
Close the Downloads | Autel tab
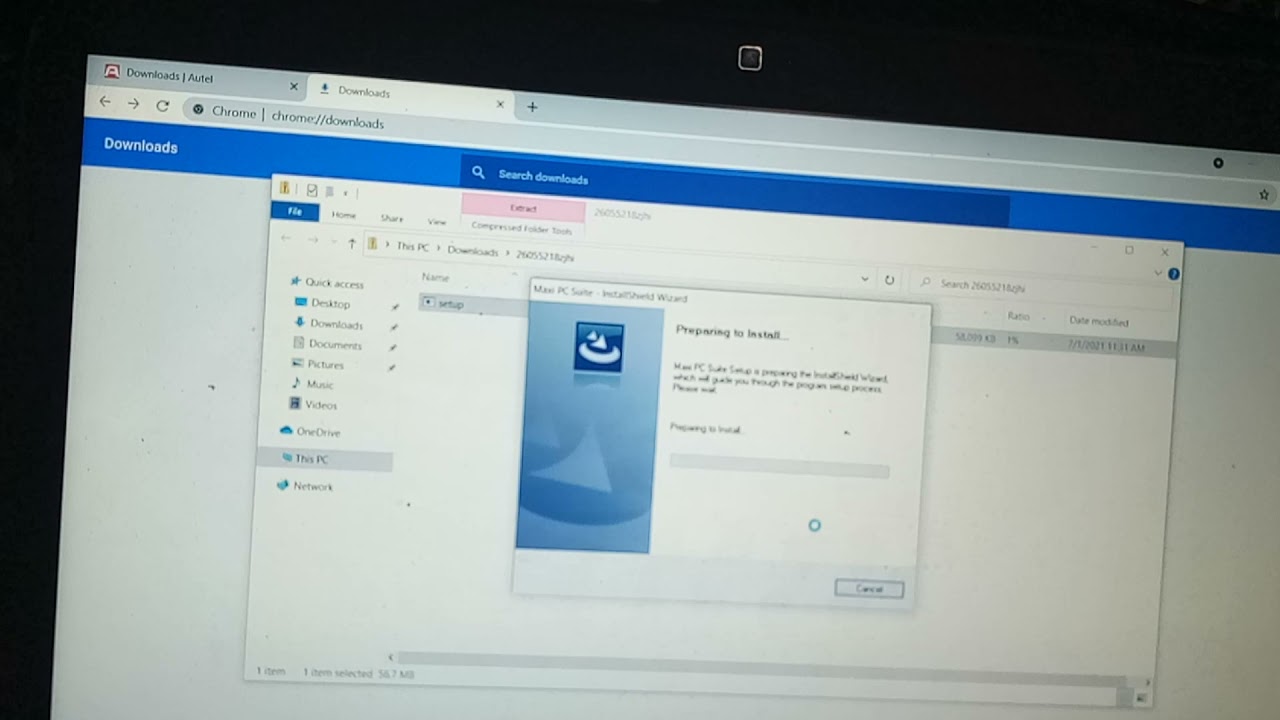pos(294,87)
